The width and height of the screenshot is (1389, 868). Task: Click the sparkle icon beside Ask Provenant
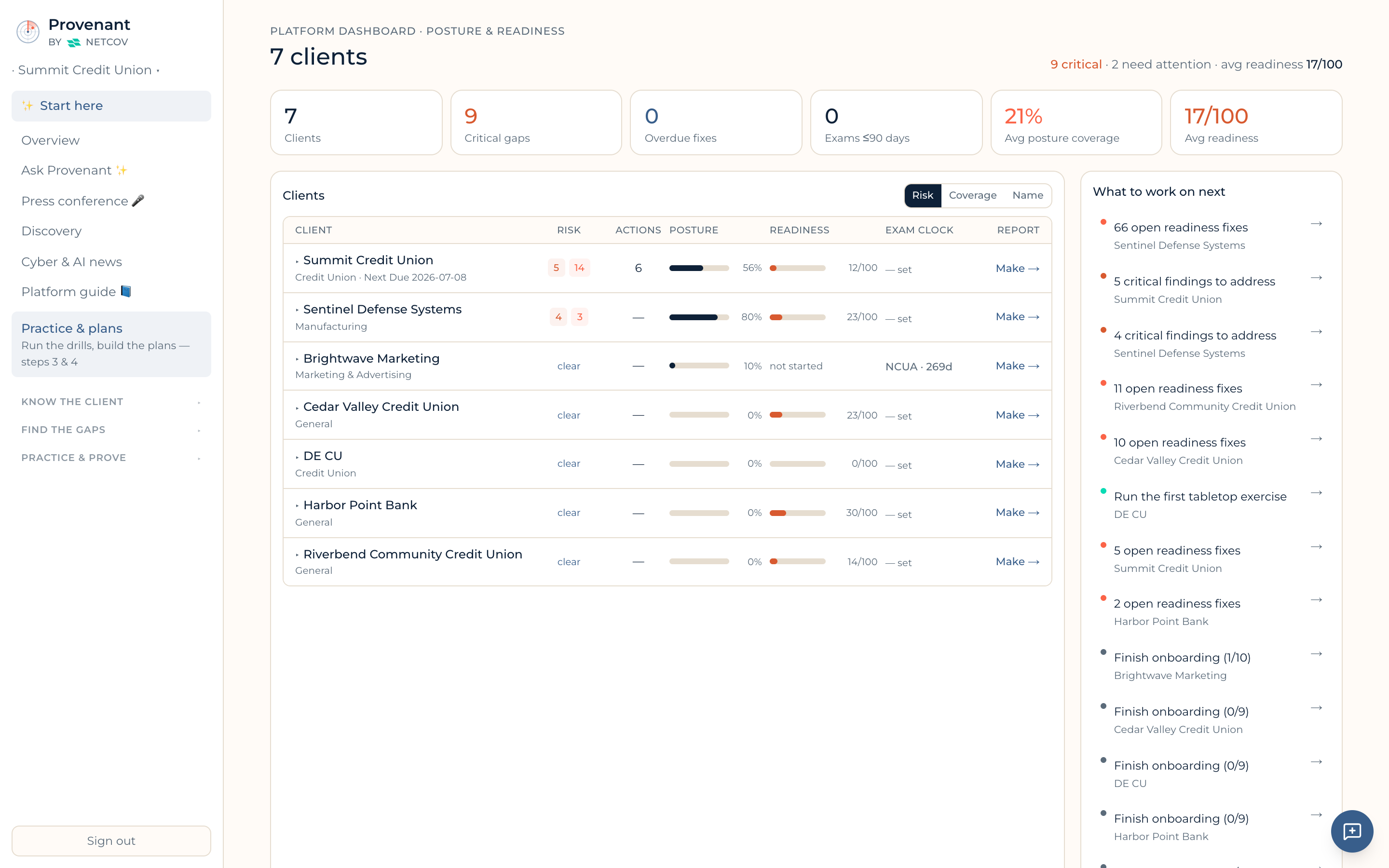point(122,170)
